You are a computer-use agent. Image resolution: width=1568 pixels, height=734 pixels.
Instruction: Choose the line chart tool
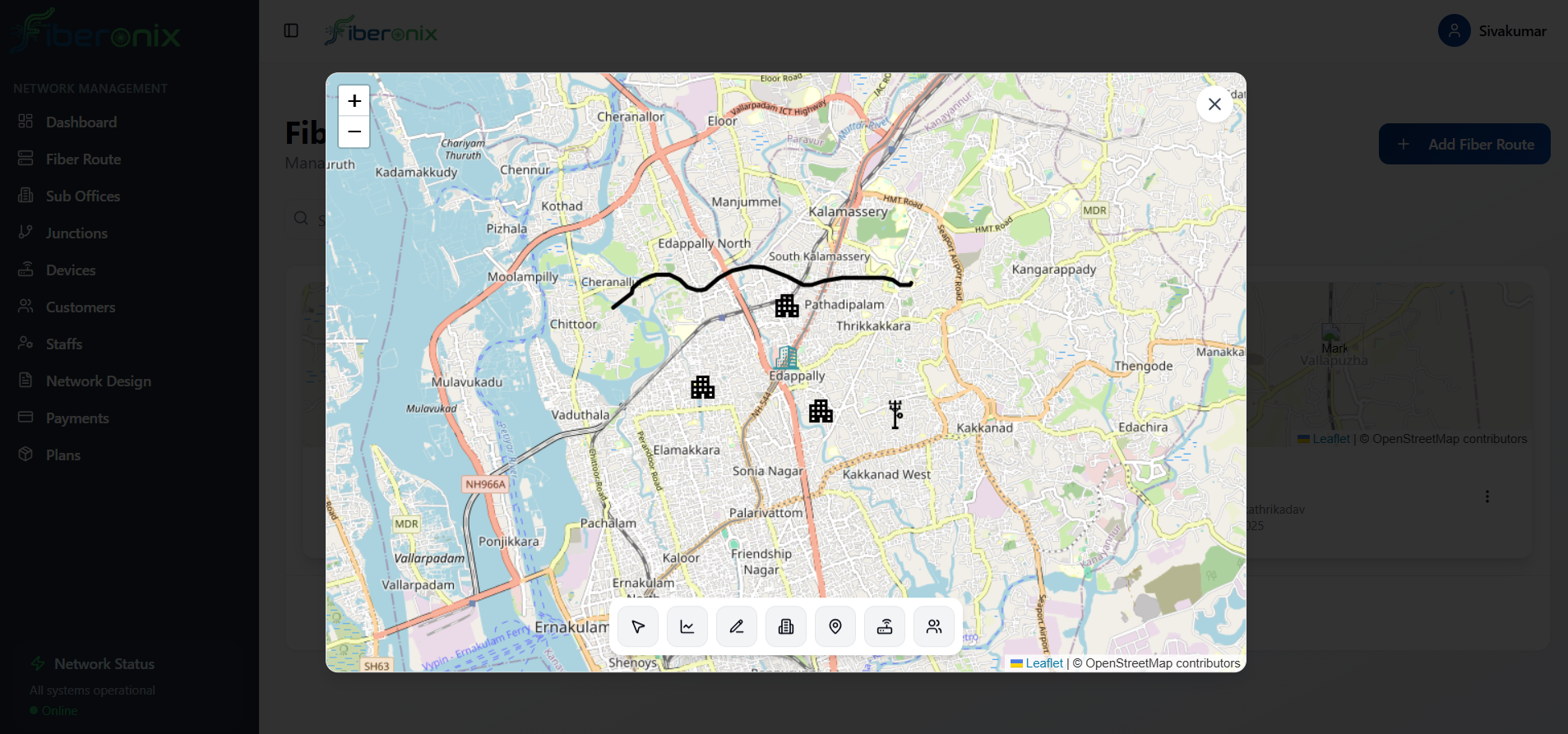(687, 627)
